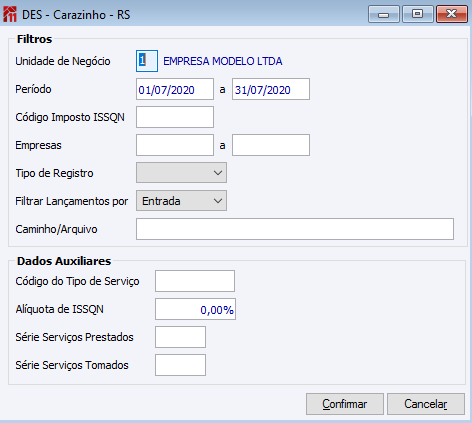Click the Período start date 01/07/2020 field
This screenshot has width=472, height=423.
coord(175,89)
